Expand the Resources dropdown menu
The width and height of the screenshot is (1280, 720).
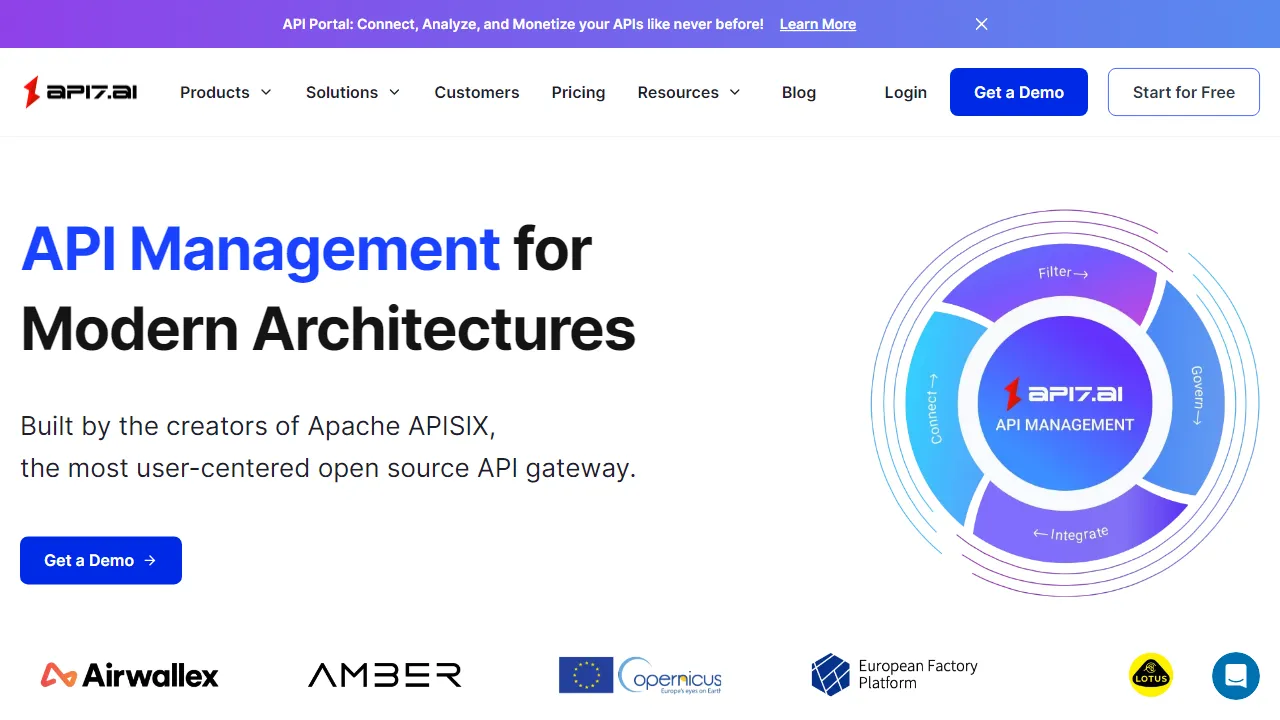coord(689,92)
